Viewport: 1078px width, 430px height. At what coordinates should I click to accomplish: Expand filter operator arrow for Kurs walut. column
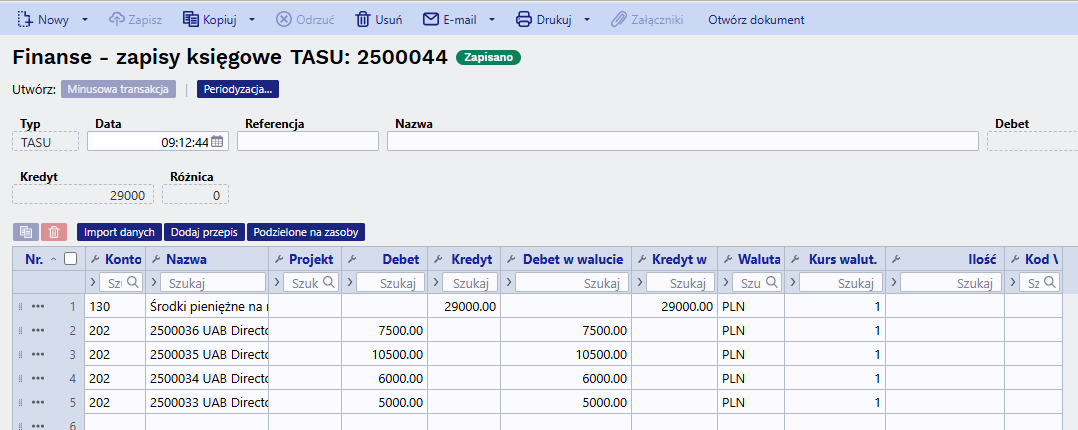click(791, 282)
